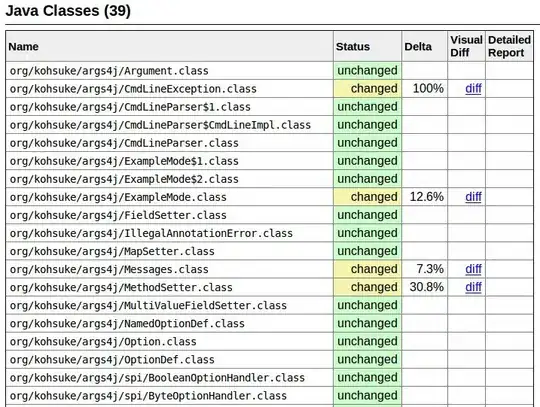Click the Delta column header
540x407 pixels.
pyautogui.click(x=418, y=46)
